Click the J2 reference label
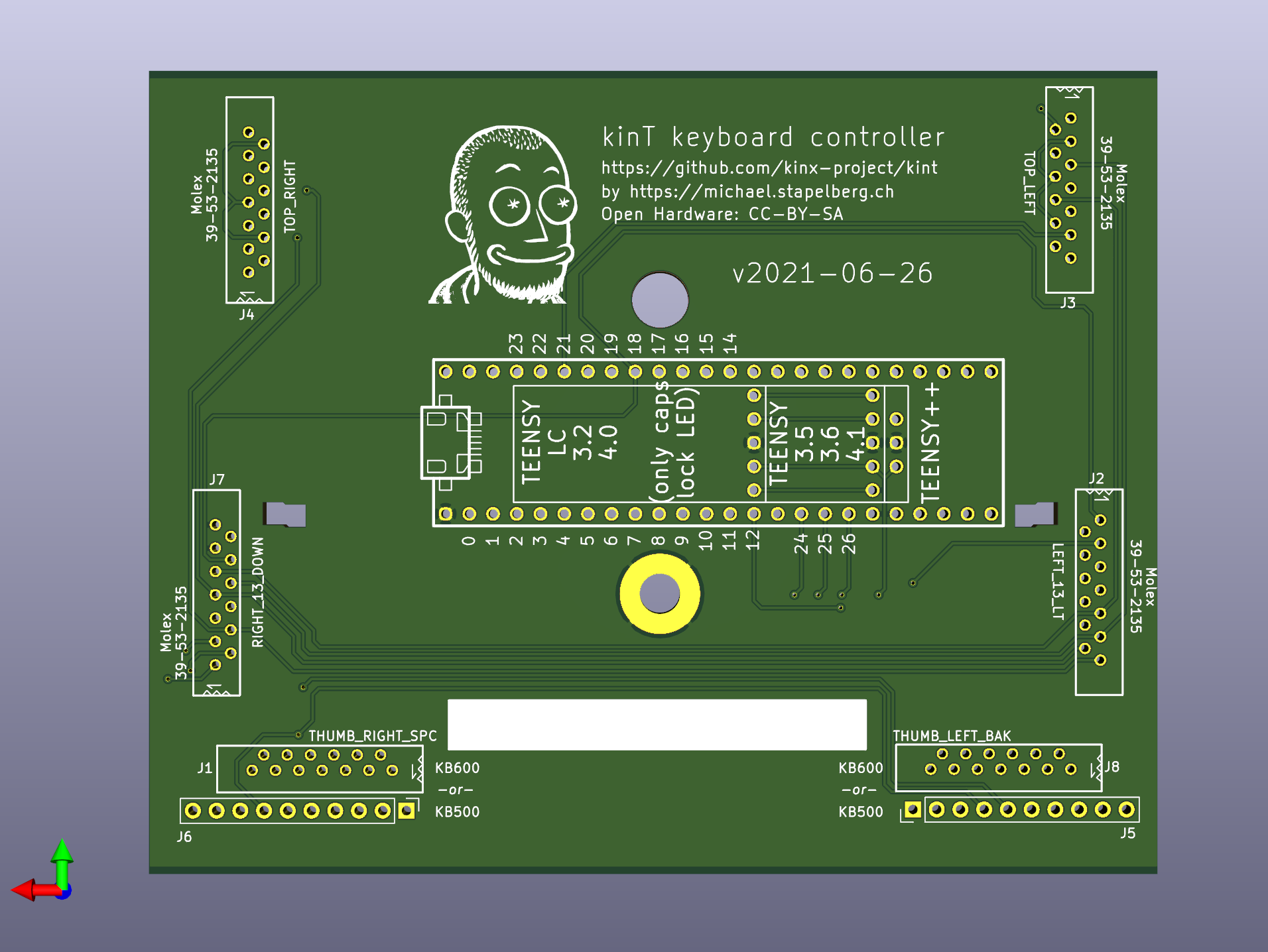1268x952 pixels. click(1096, 478)
